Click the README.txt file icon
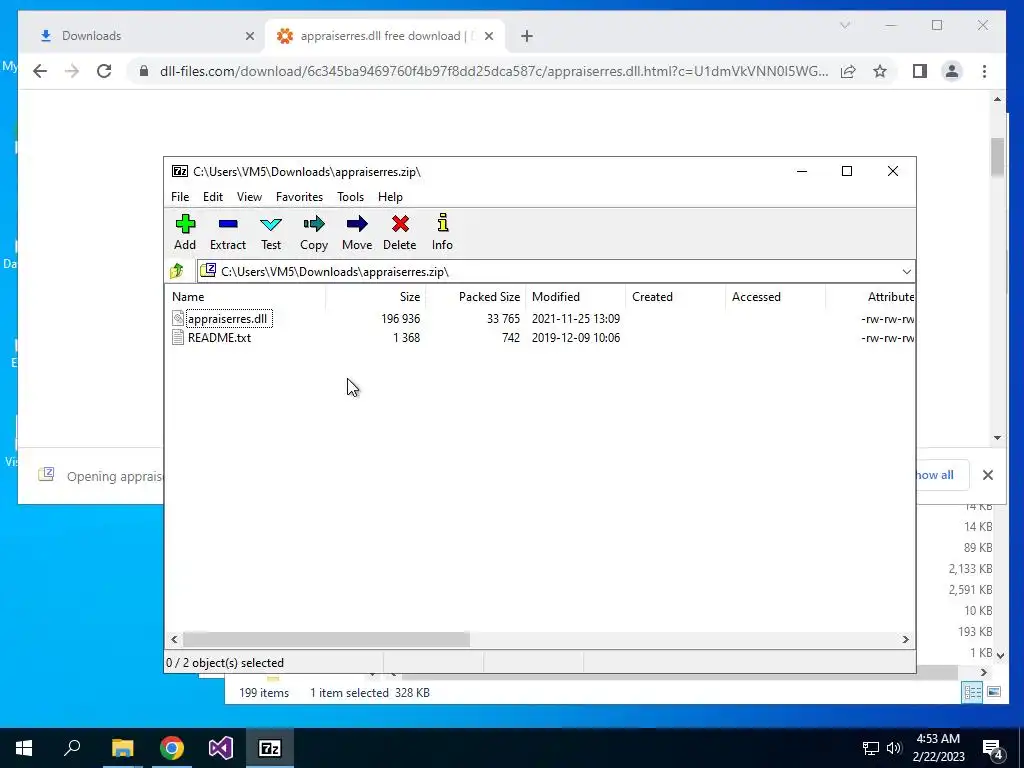The height and width of the screenshot is (768, 1024). [178, 338]
